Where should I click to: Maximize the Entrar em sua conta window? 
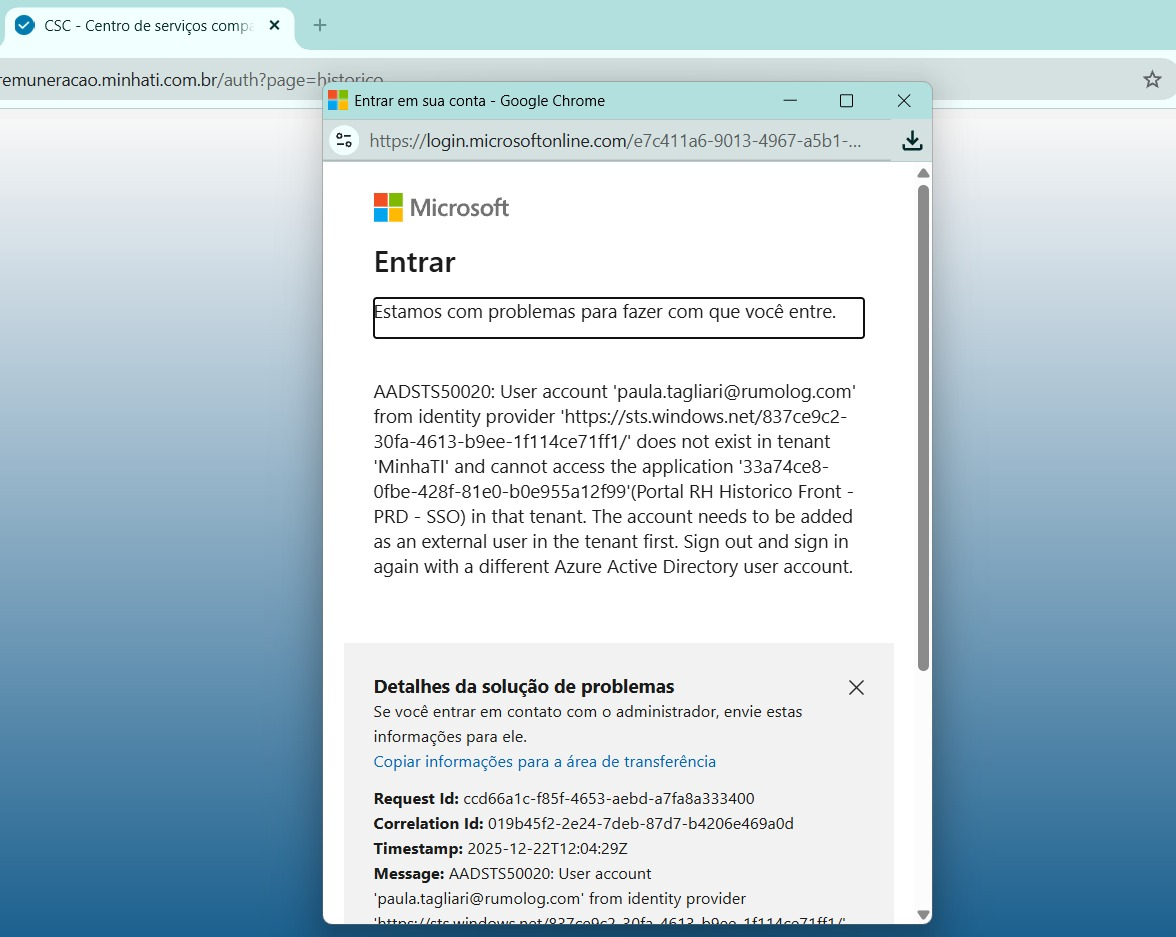[846, 101]
